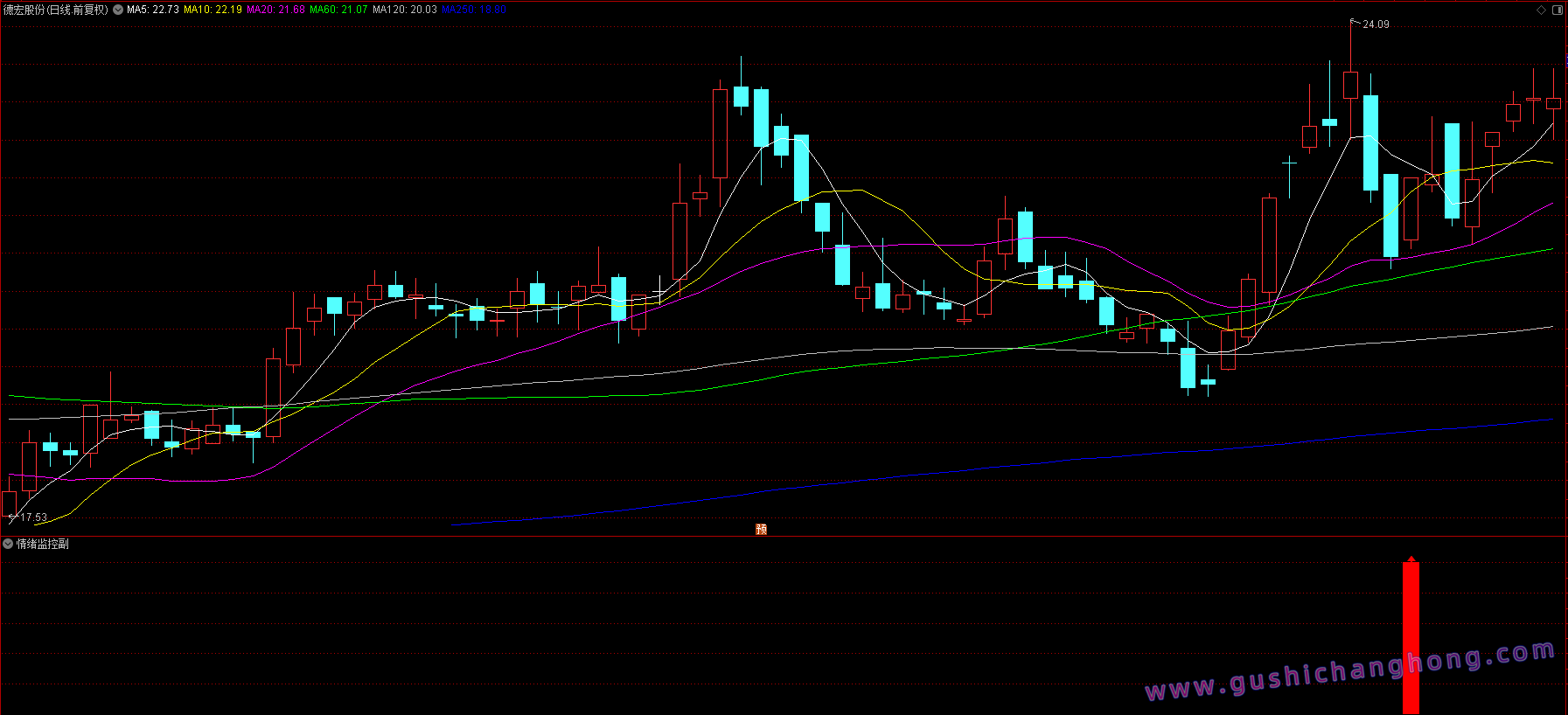Select the MA120: 20.03 legend label

pos(404,10)
